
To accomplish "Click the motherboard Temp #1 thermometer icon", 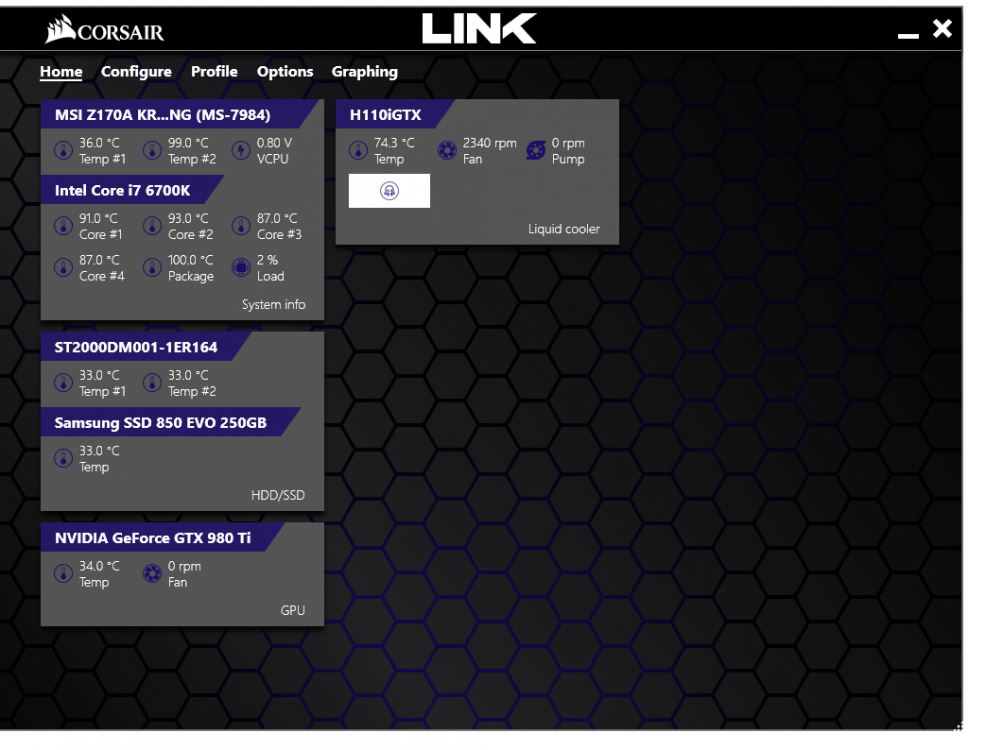I will coord(63,151).
